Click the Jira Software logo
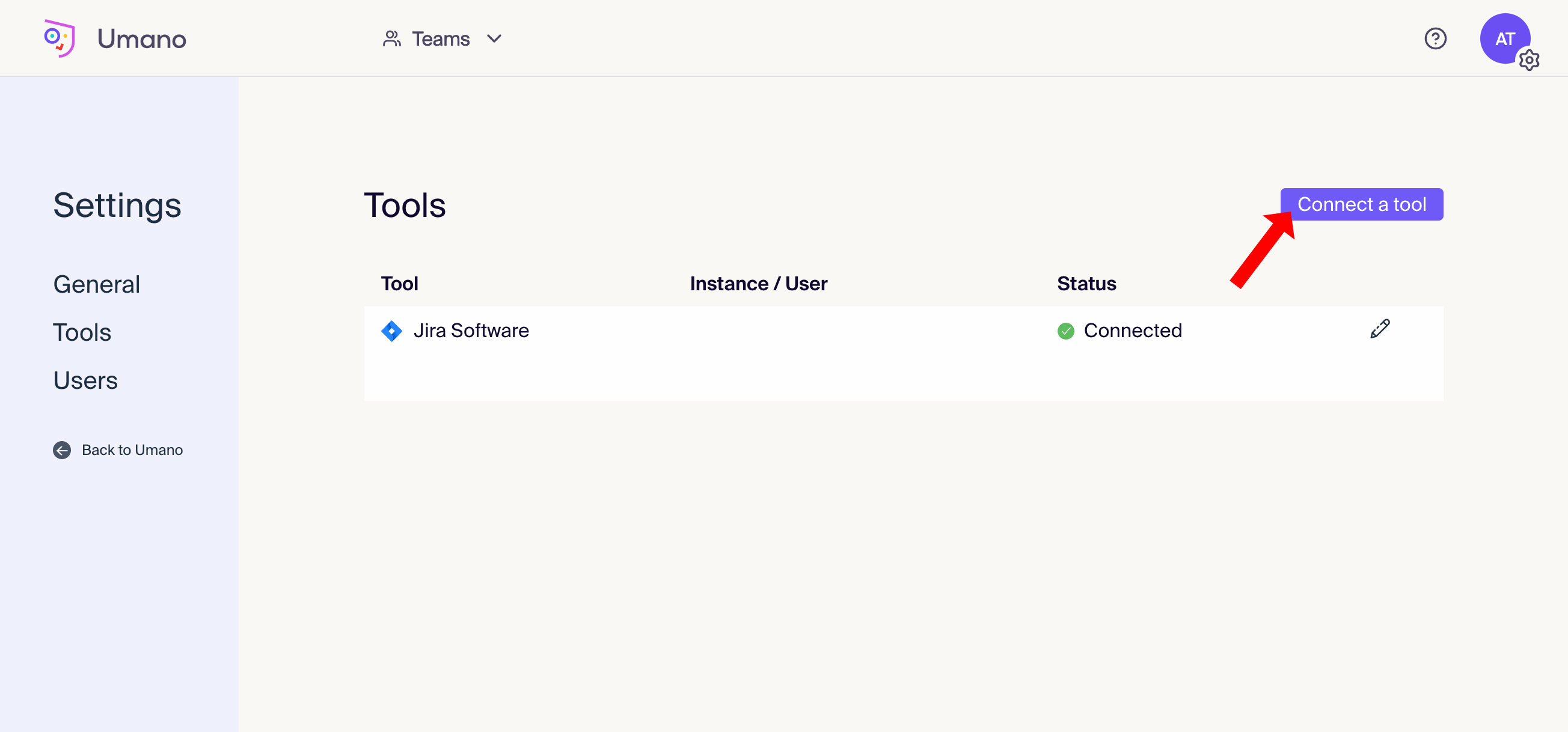Image resolution: width=1568 pixels, height=732 pixels. pyautogui.click(x=391, y=331)
